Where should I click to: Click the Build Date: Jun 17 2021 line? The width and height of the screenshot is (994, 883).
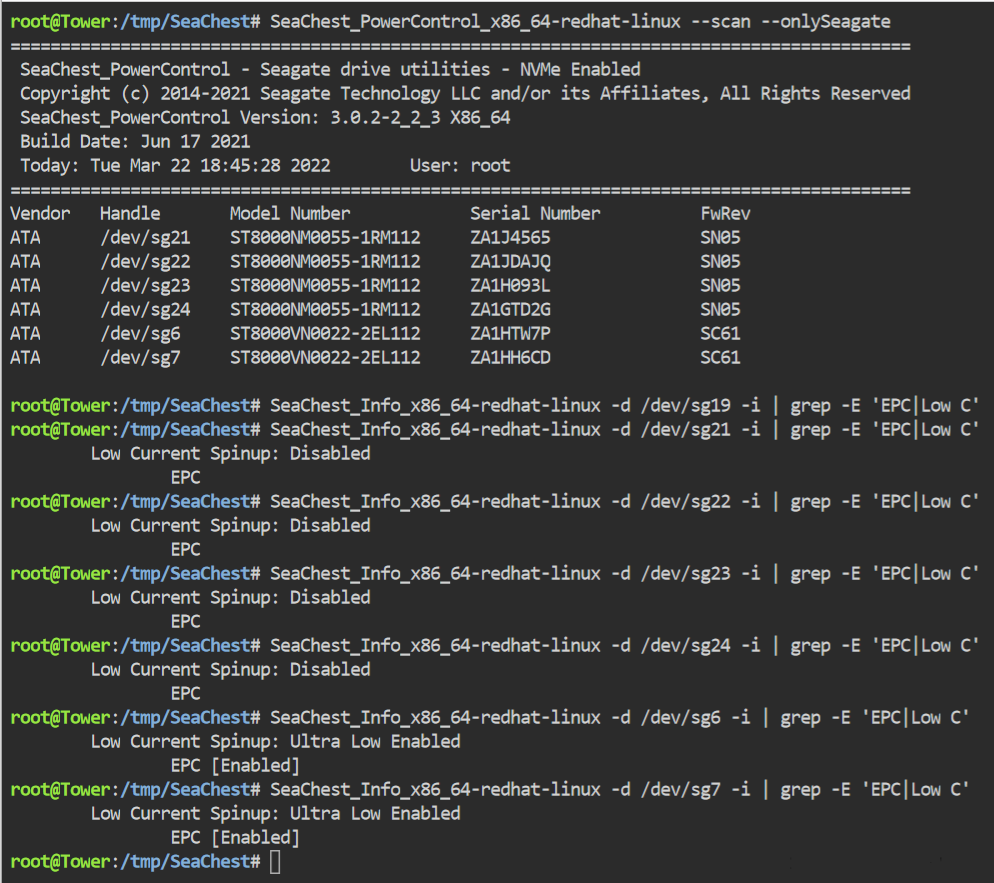coord(135,141)
